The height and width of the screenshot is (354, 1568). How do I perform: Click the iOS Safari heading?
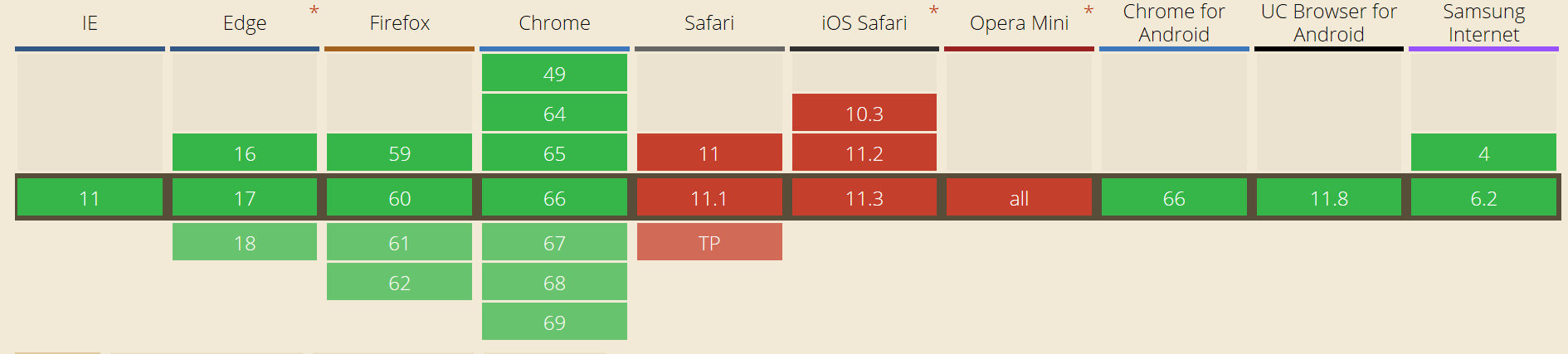pyautogui.click(x=864, y=23)
